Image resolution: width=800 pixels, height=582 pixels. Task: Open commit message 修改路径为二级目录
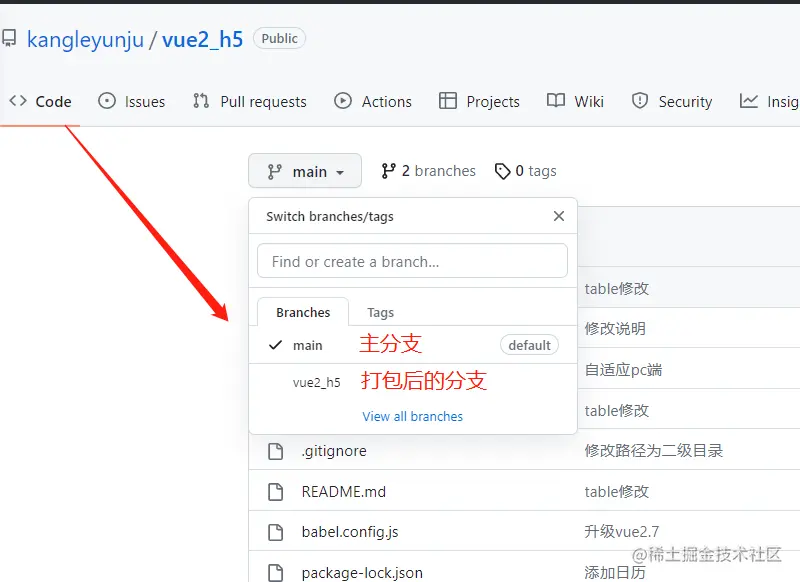click(654, 451)
